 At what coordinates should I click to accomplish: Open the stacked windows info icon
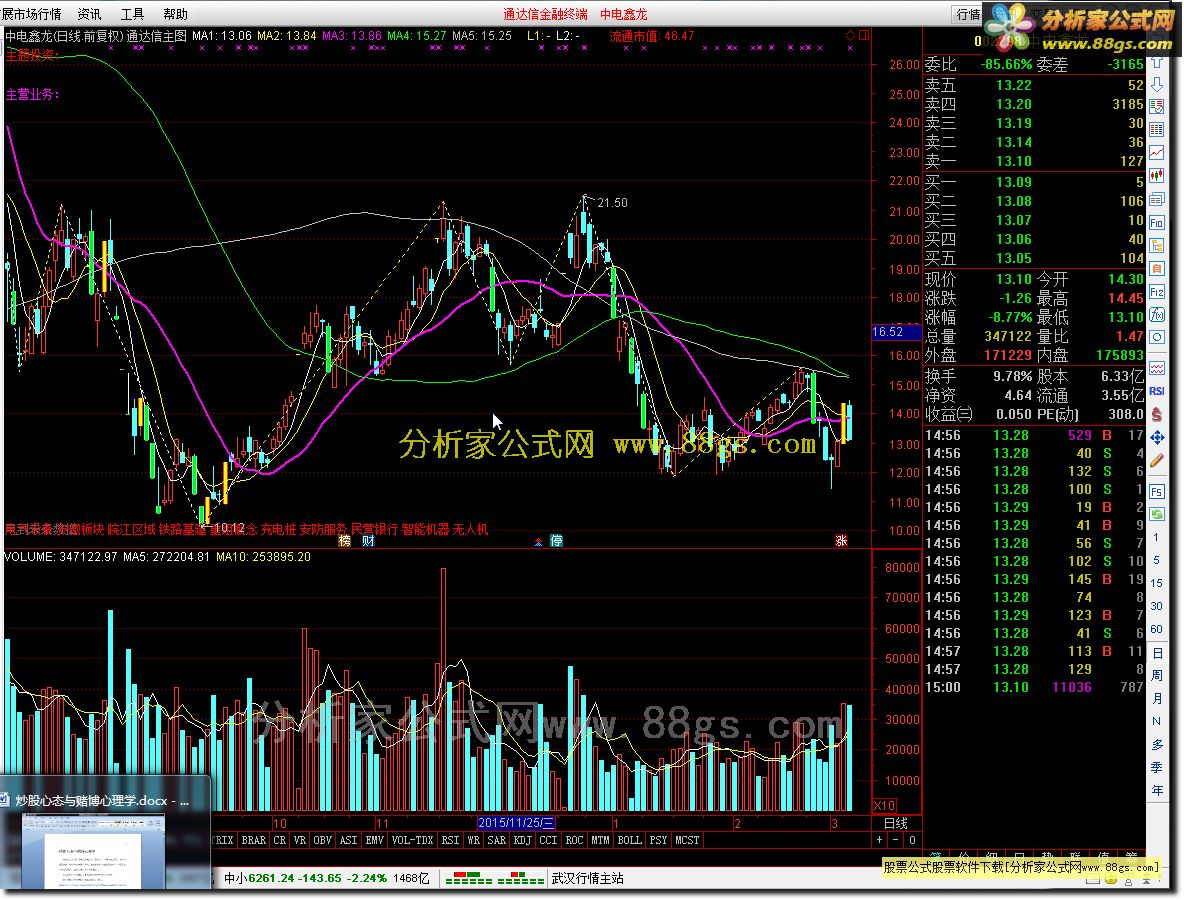pyautogui.click(x=1157, y=199)
